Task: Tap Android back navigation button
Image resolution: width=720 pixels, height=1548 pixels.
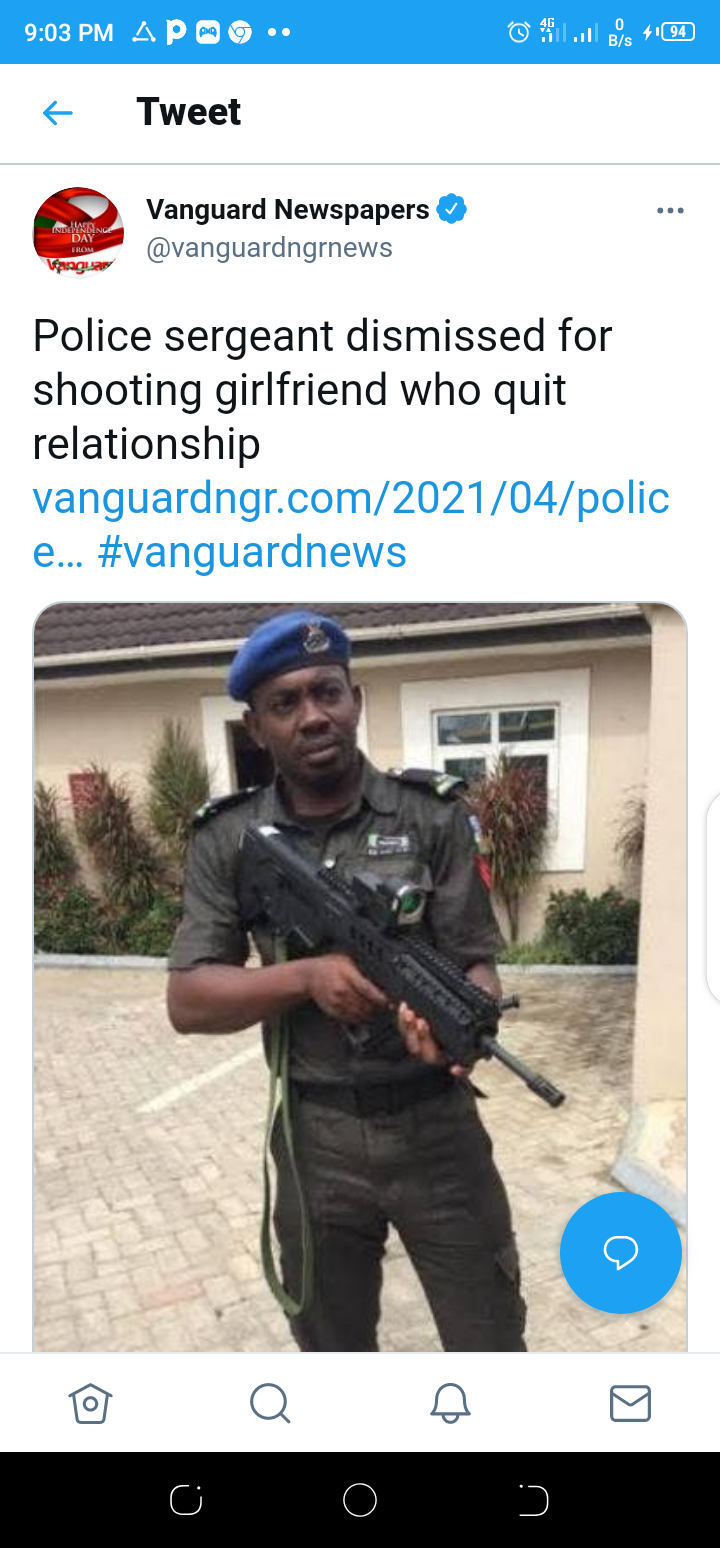Action: (x=533, y=1500)
